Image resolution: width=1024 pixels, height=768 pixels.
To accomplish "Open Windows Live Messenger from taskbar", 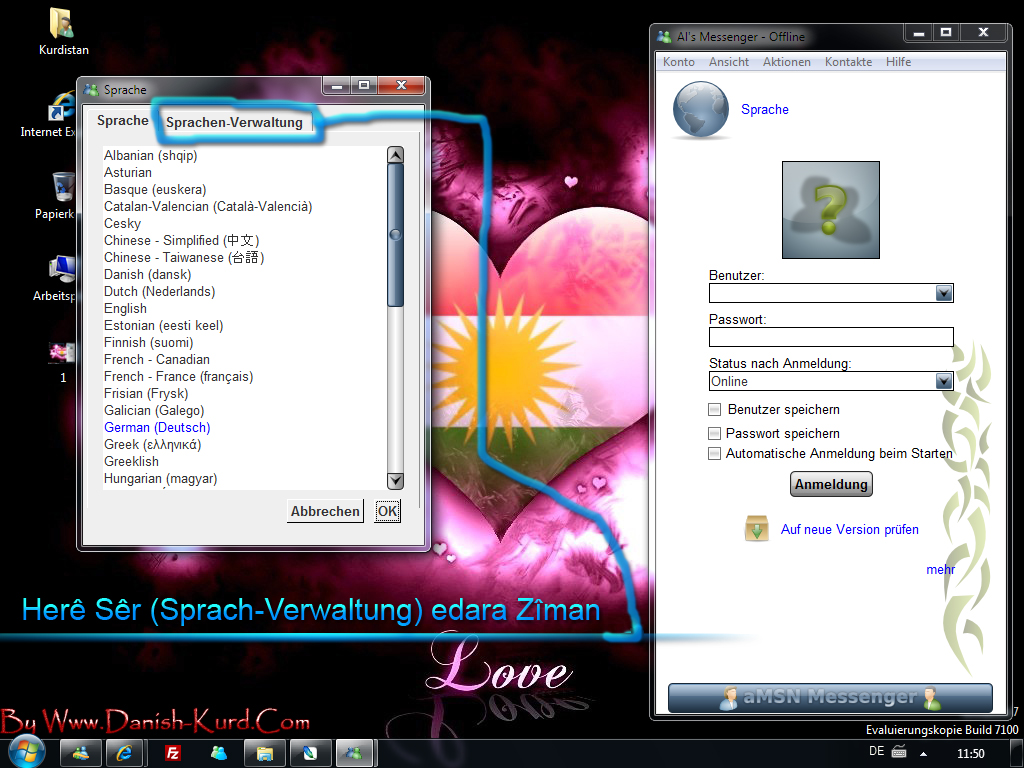I will tap(81, 754).
